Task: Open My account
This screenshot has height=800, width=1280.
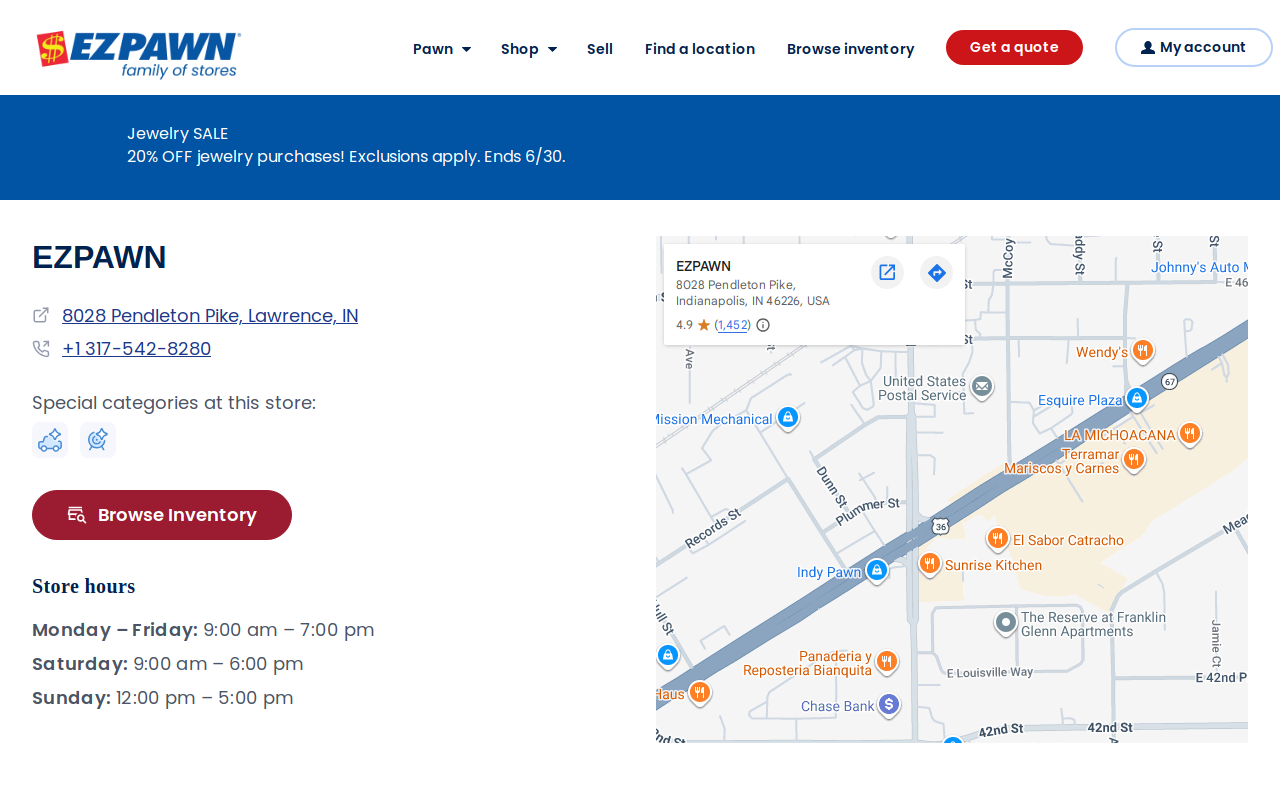Action: click(1193, 47)
